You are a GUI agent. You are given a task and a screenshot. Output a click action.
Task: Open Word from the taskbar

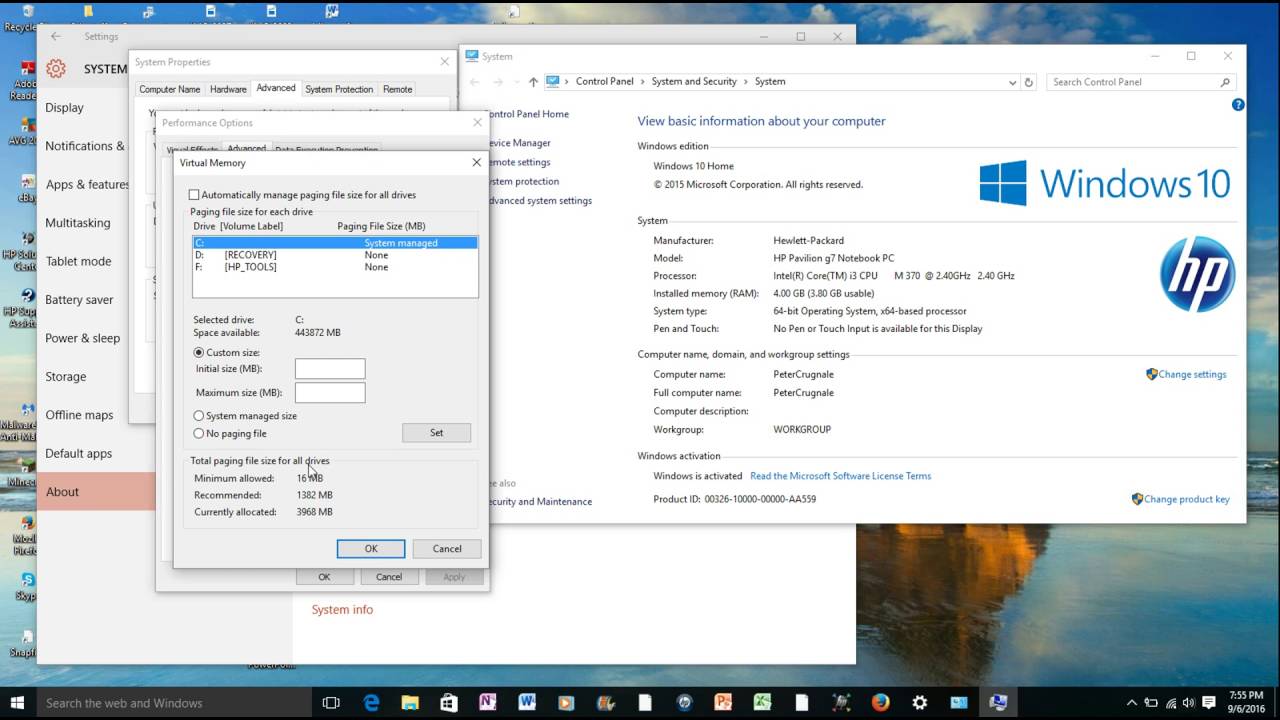pos(527,703)
